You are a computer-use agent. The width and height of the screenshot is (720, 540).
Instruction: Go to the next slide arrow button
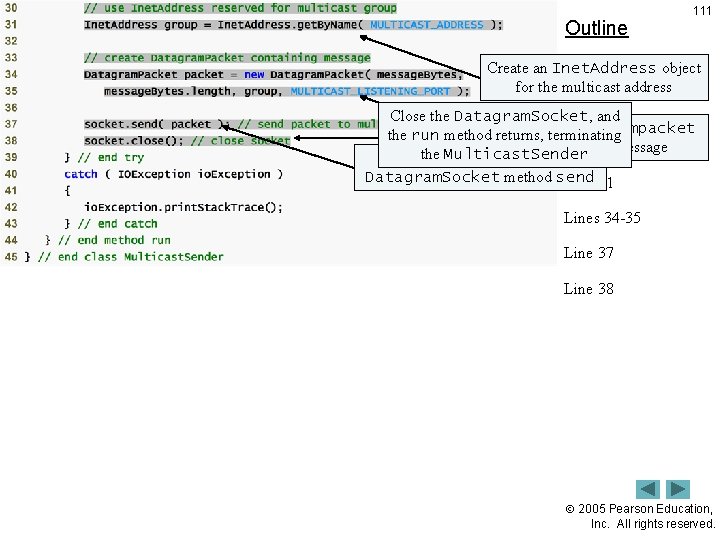678,489
